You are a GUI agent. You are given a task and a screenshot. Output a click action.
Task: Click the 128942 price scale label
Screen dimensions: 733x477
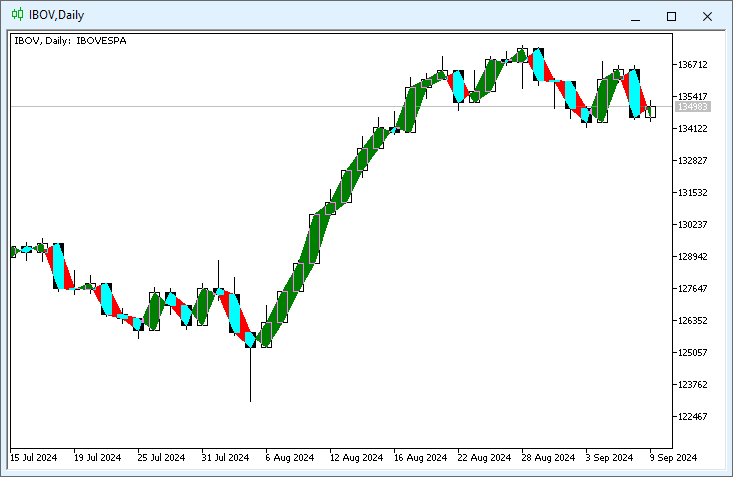(x=692, y=257)
